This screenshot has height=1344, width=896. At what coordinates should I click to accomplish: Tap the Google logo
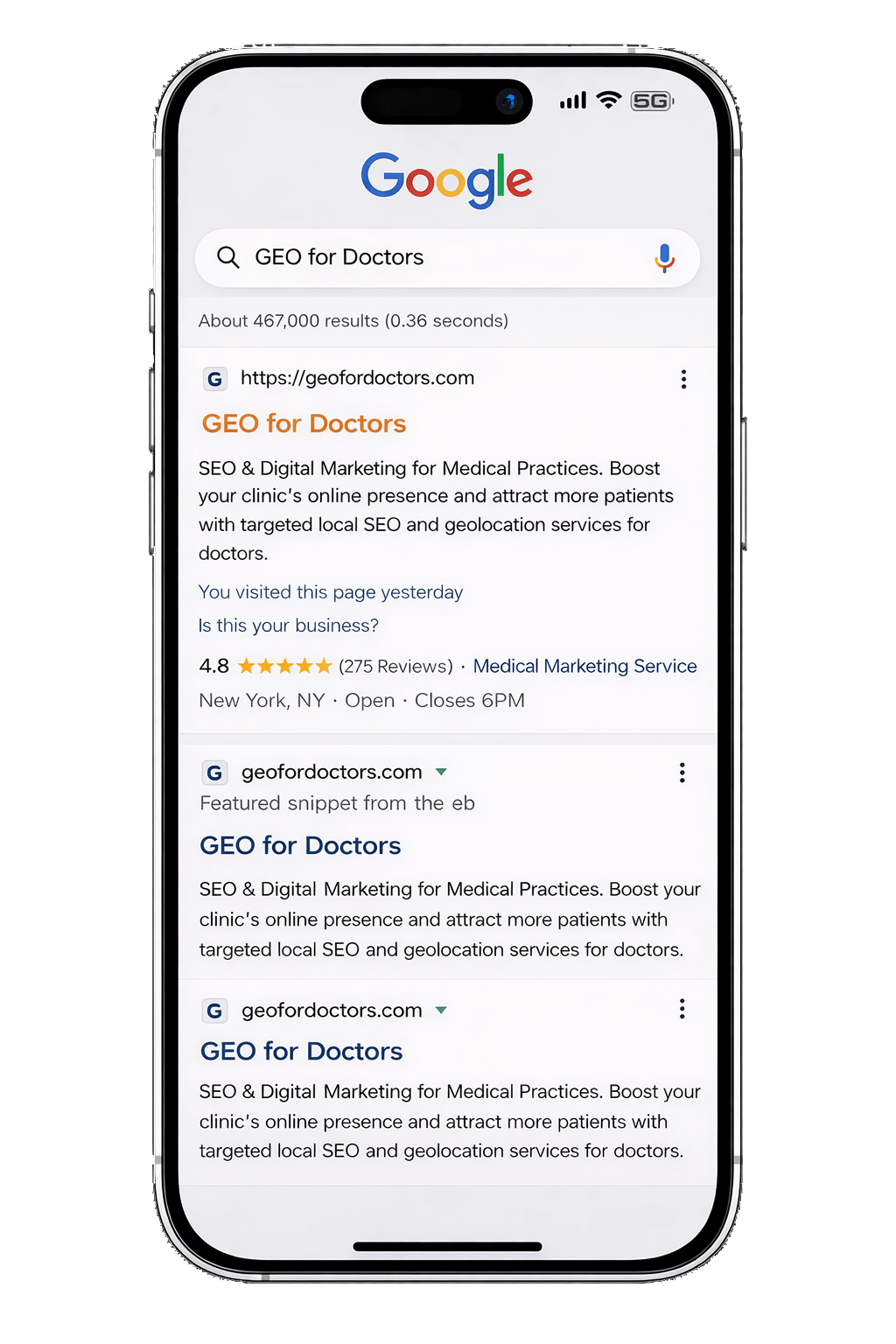coord(447,179)
